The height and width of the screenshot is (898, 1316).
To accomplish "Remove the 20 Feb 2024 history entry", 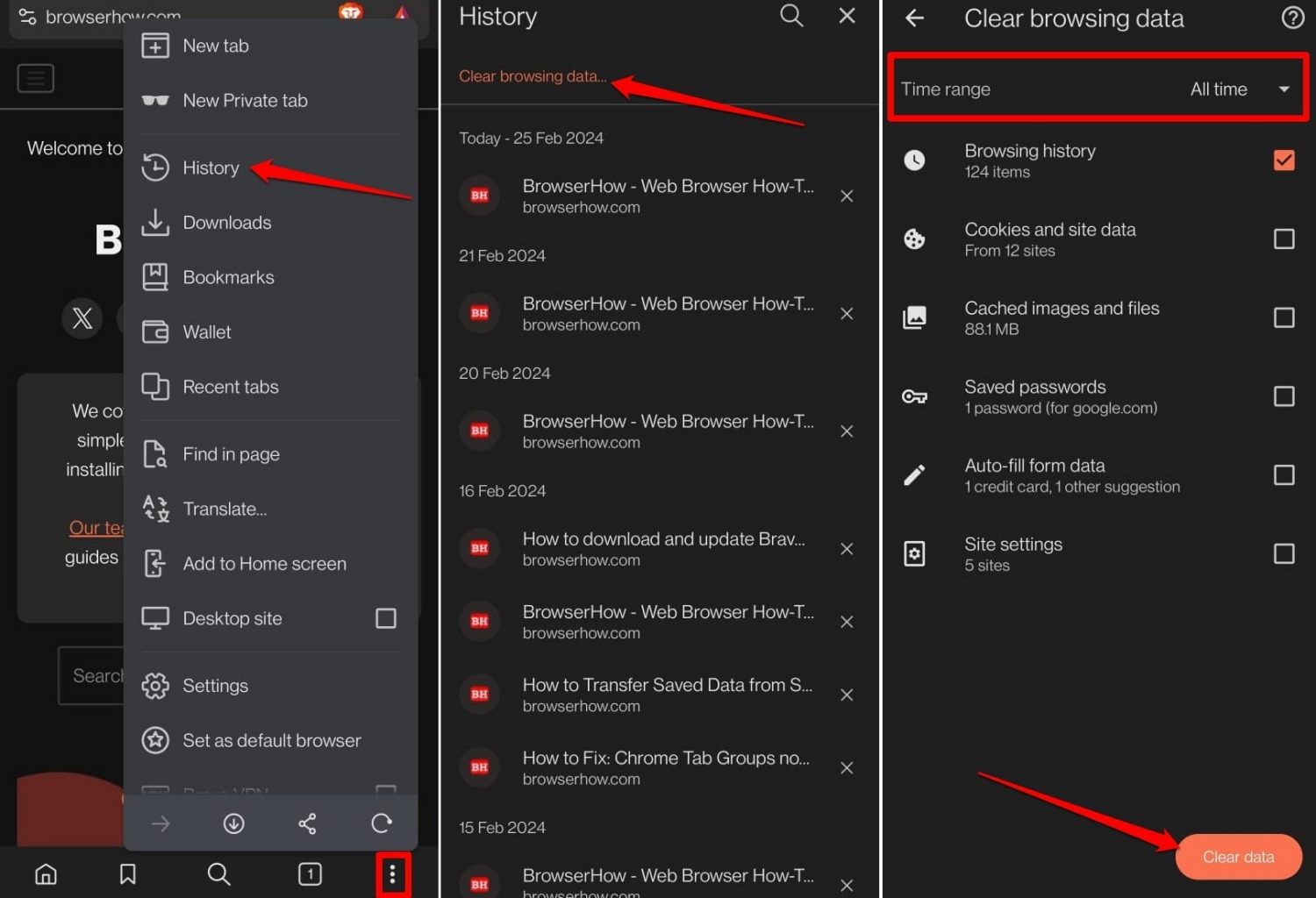I will pos(847,431).
